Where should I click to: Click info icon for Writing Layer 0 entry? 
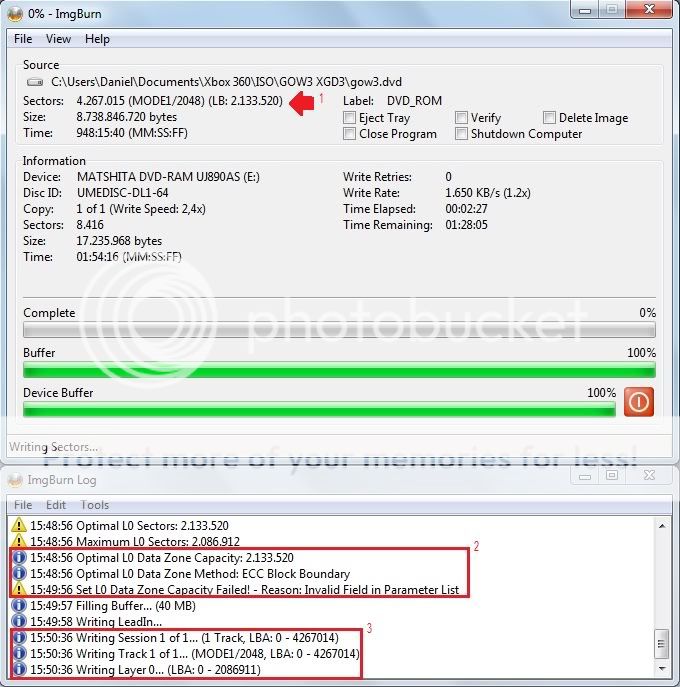[19, 669]
